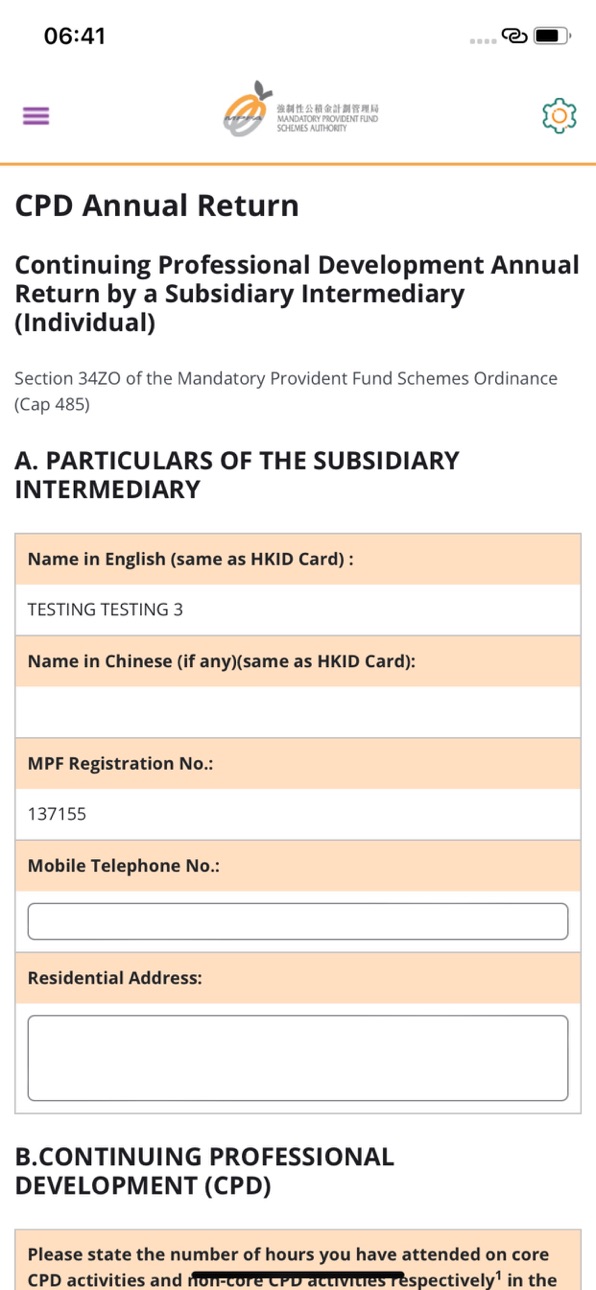Tap the CPD Annual Return page title

157,205
